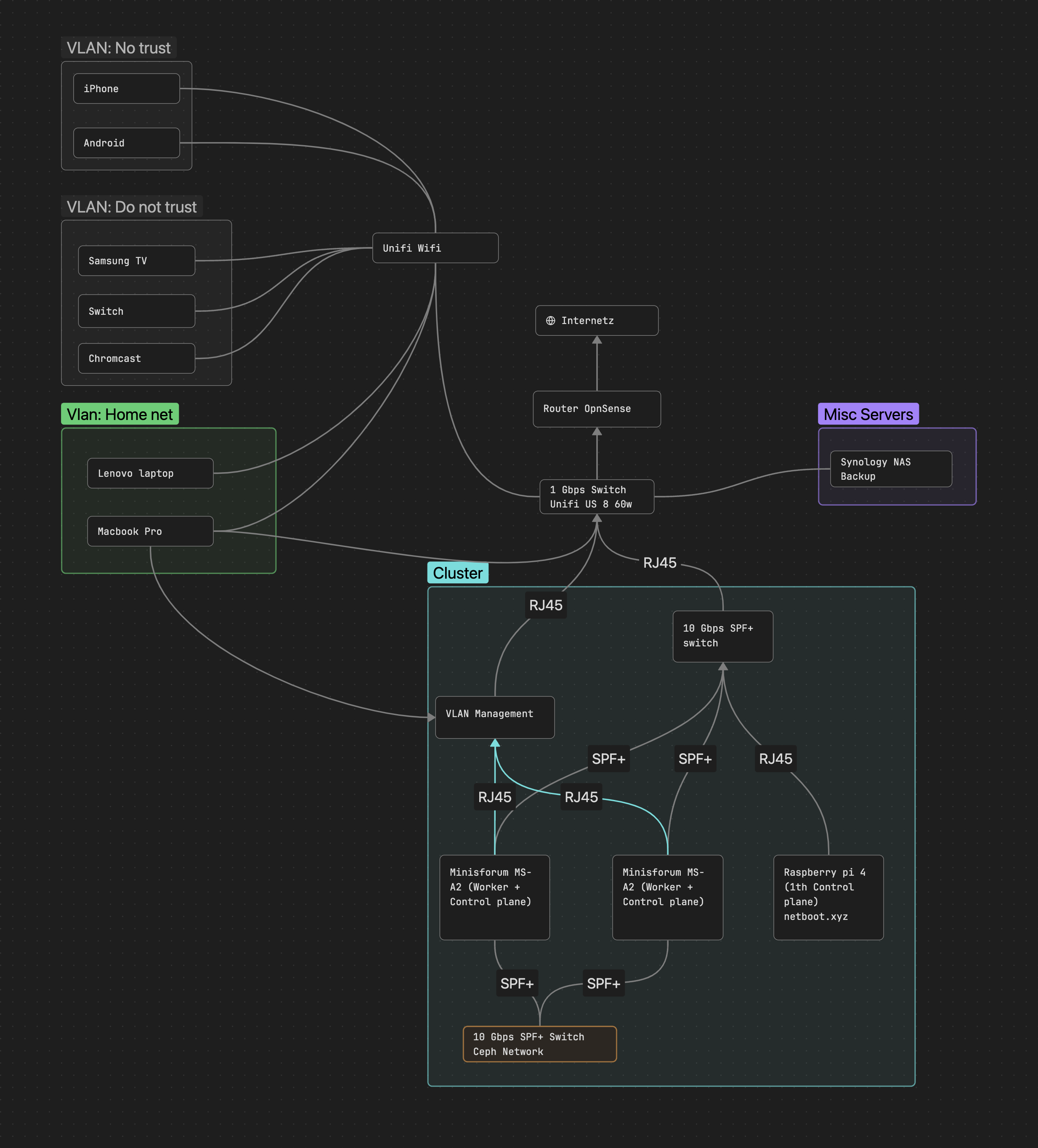The height and width of the screenshot is (1148, 1038).
Task: Click the globe icon in Internetz node
Action: point(550,321)
